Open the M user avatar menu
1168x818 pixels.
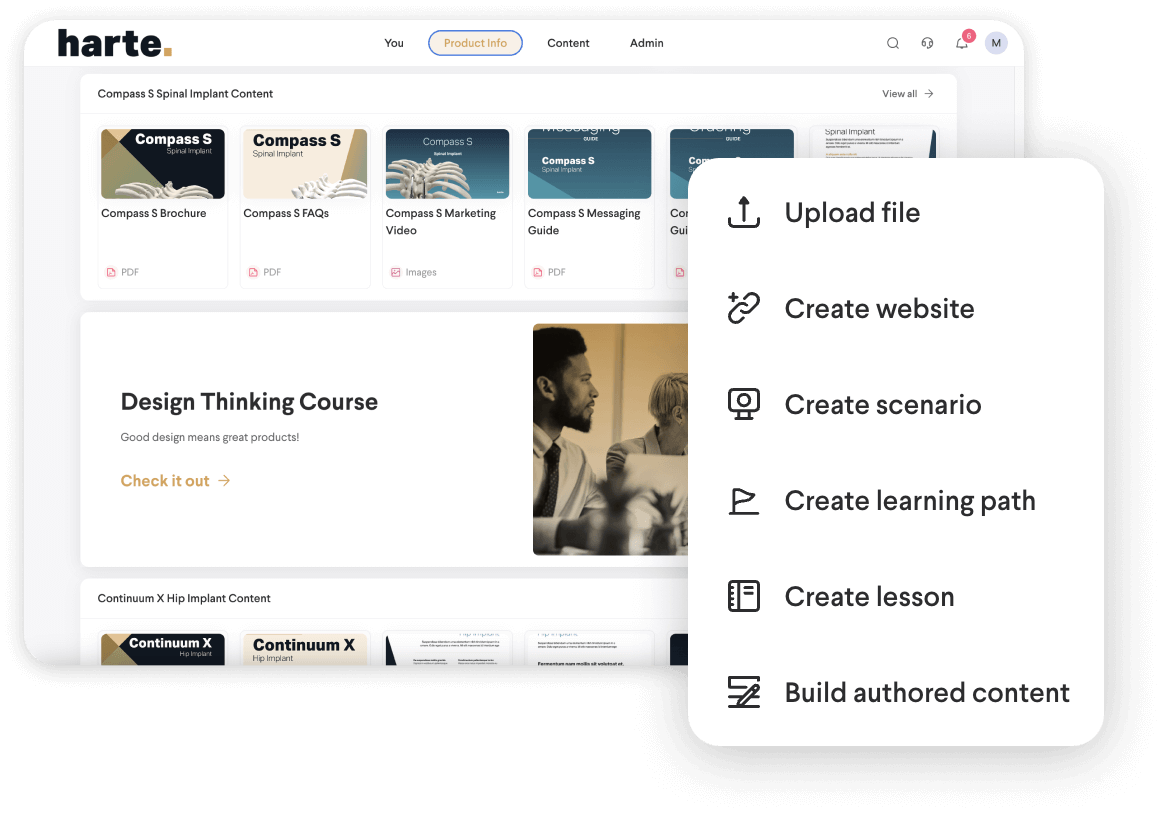pyautogui.click(x=996, y=43)
